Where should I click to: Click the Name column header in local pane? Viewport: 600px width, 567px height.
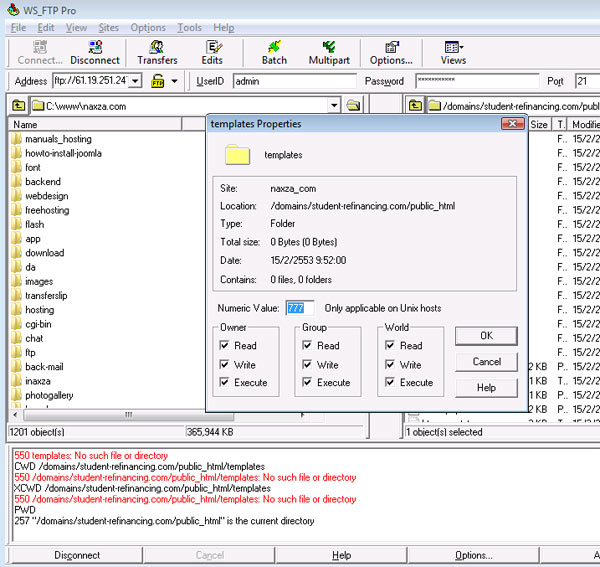point(95,124)
